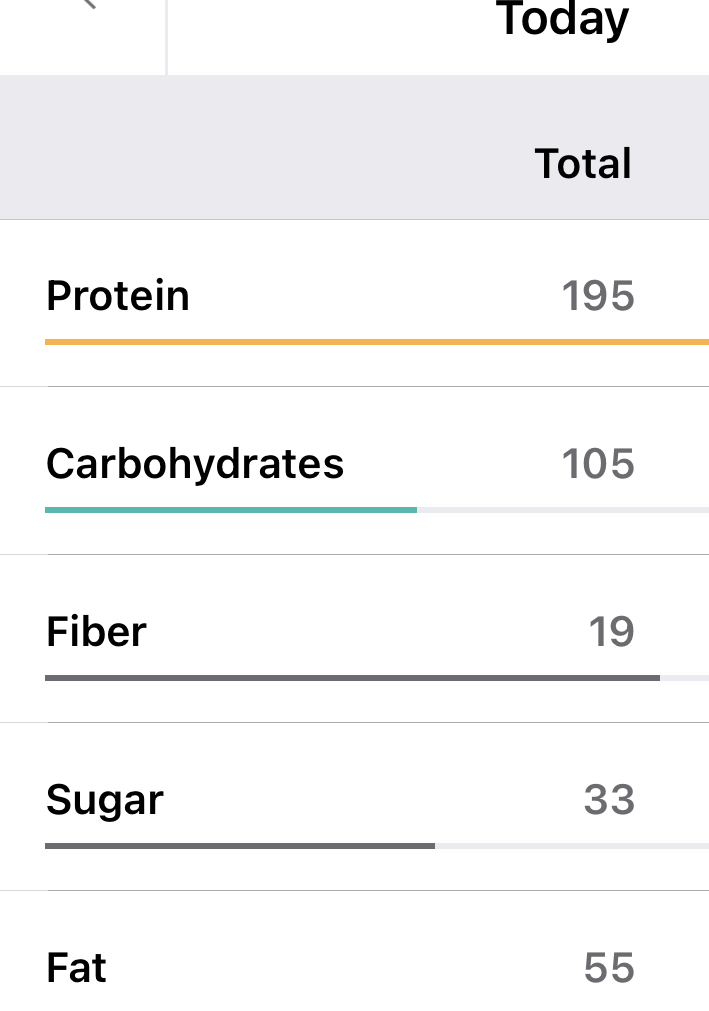Tap the Carbohydrates total of 105
Viewport: 709px width, 1011px height.
[x=598, y=464]
